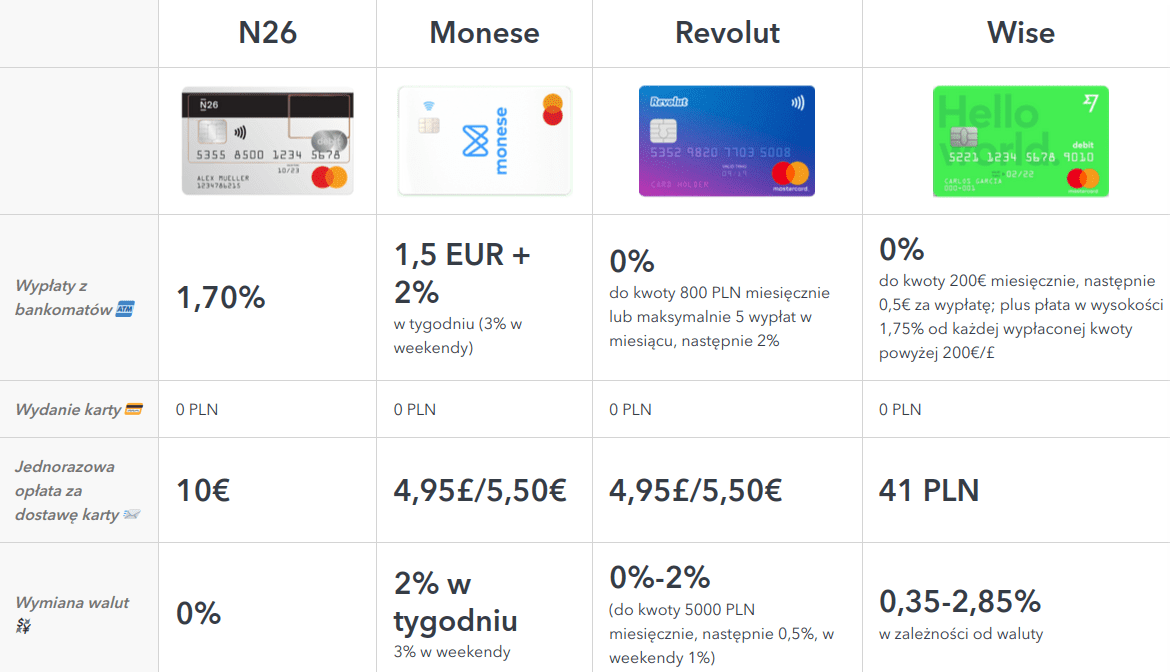1170x672 pixels.
Task: Click the currency exchange icon under Wymiana walut
Action: pyautogui.click(x=23, y=626)
